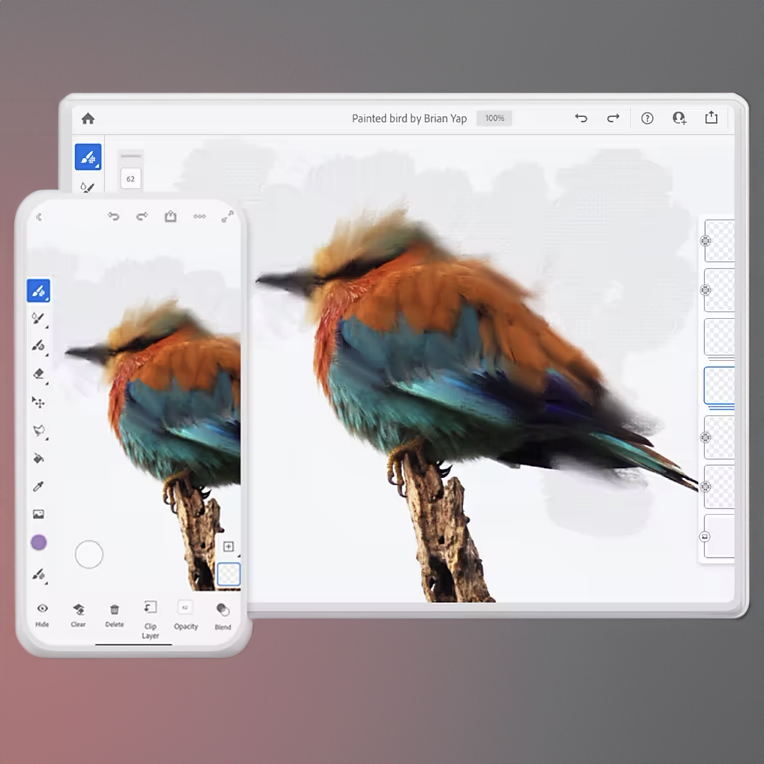Undo last action in tablet top bar
764x764 pixels.
coord(581,118)
